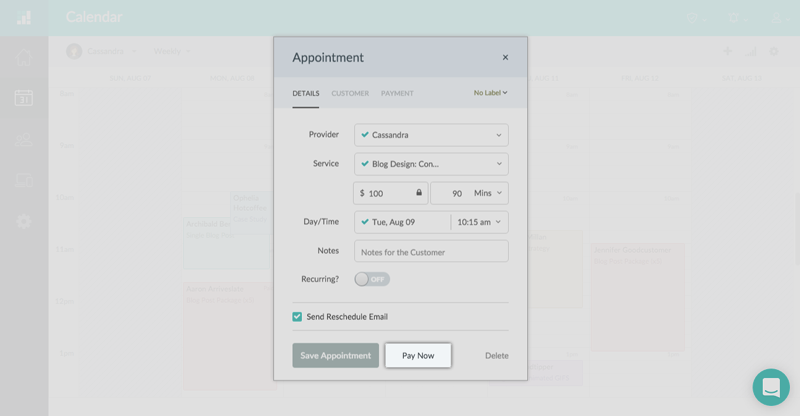The width and height of the screenshot is (800, 416).
Task: Select the Details tab
Action: point(306,93)
